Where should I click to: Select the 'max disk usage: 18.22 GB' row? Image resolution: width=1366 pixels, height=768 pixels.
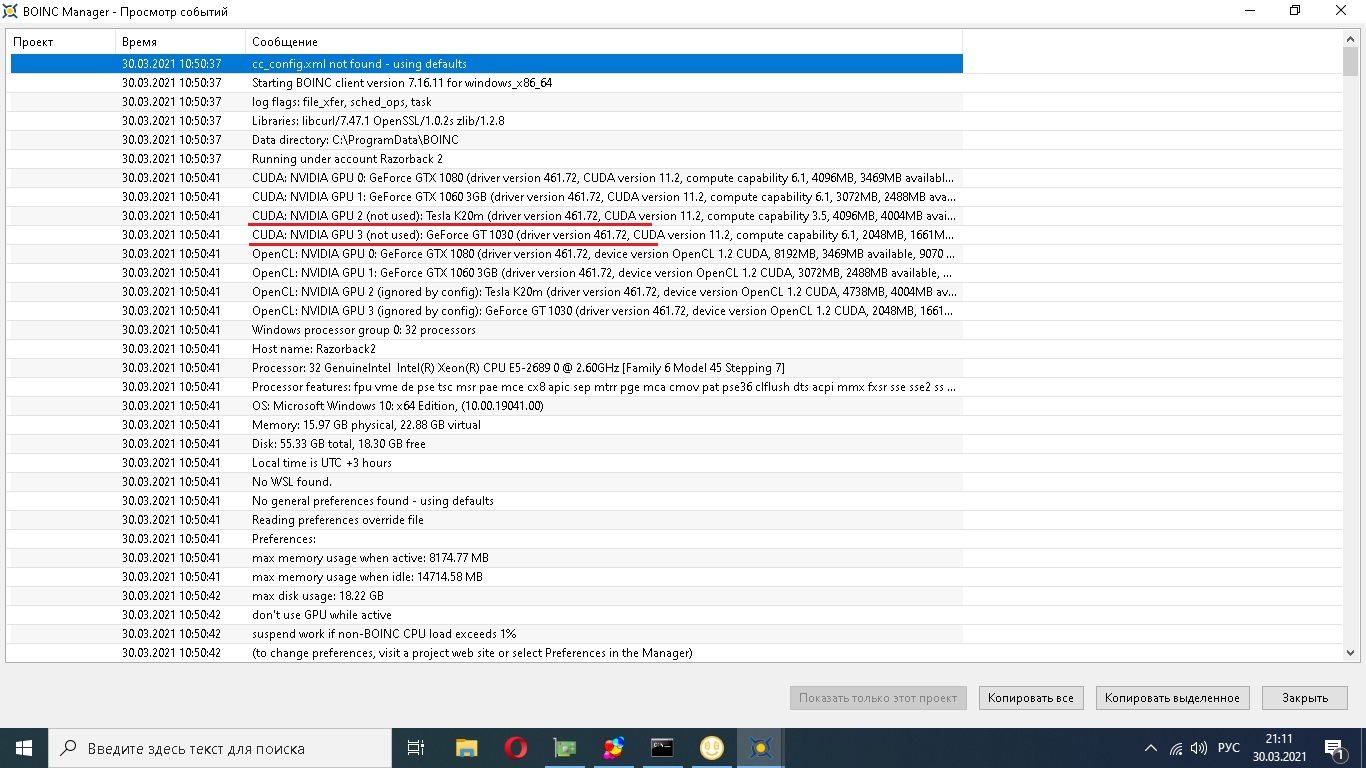coord(486,596)
